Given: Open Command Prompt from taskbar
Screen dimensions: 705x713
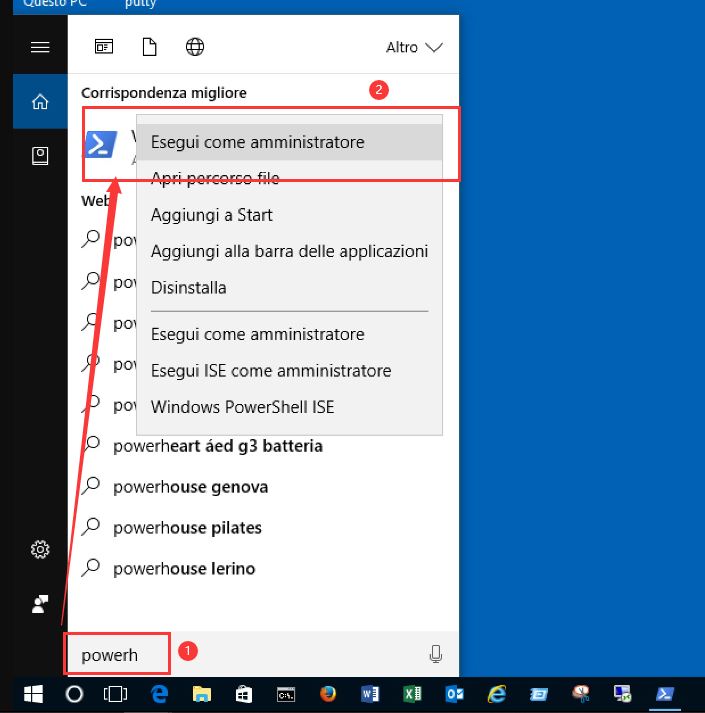Looking at the screenshot, I should click(x=286, y=694).
